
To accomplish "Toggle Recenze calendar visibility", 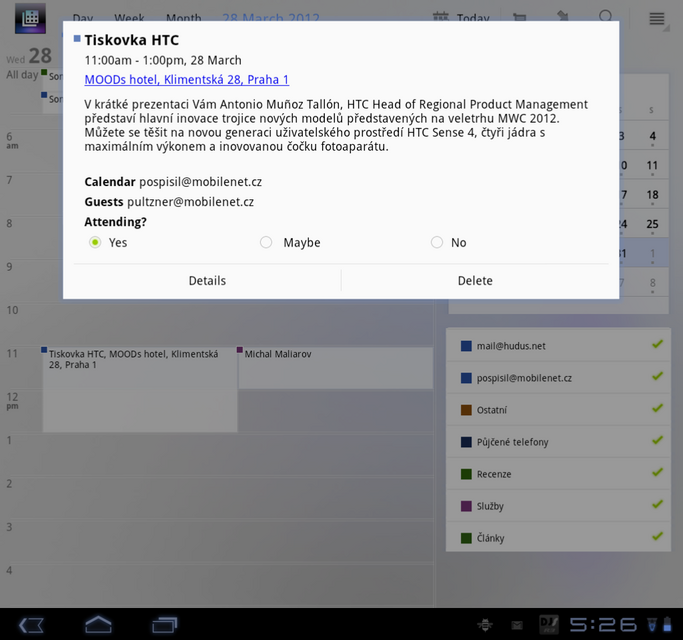I will (558, 474).
